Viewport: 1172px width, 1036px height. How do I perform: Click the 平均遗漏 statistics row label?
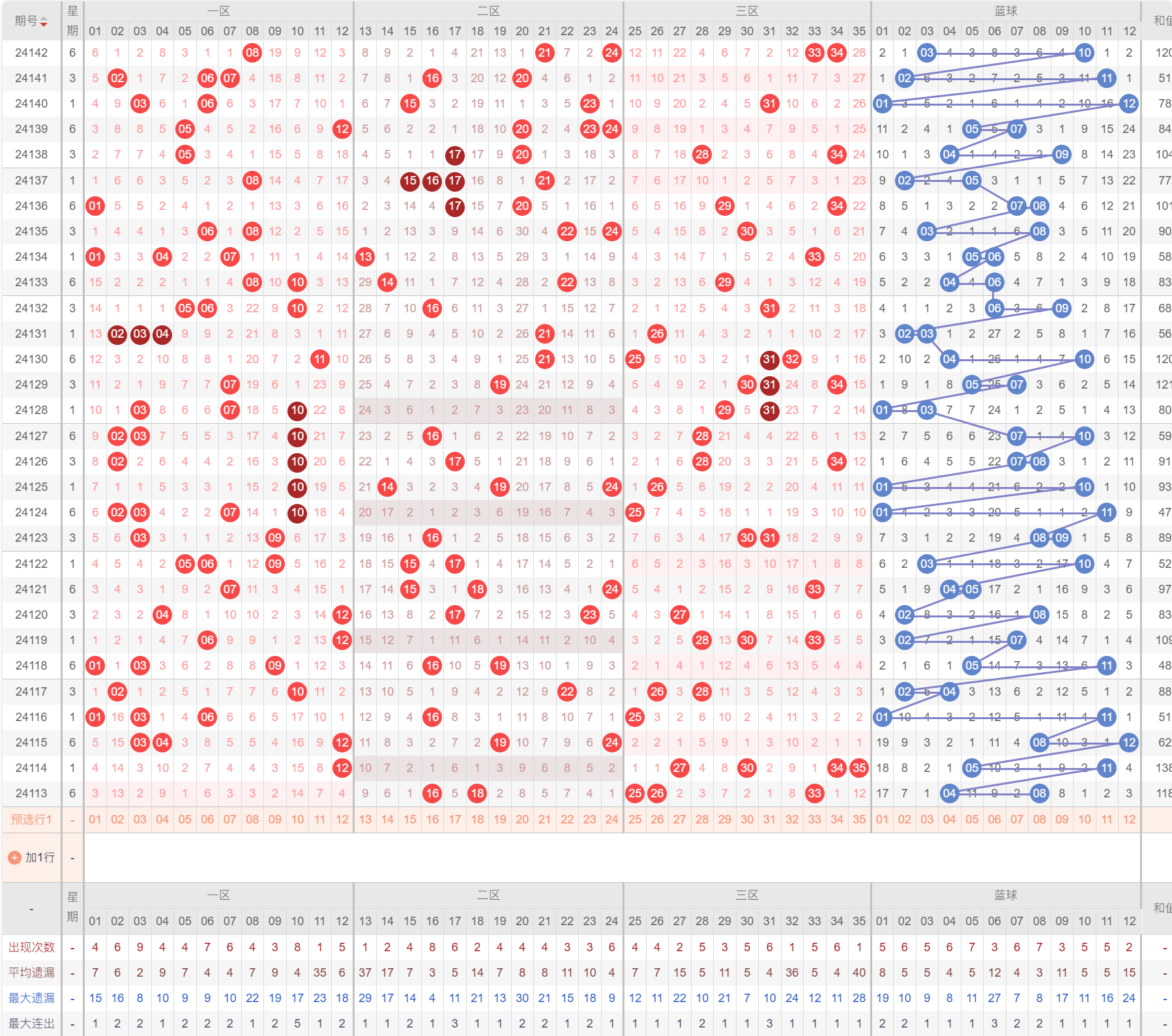point(31,973)
